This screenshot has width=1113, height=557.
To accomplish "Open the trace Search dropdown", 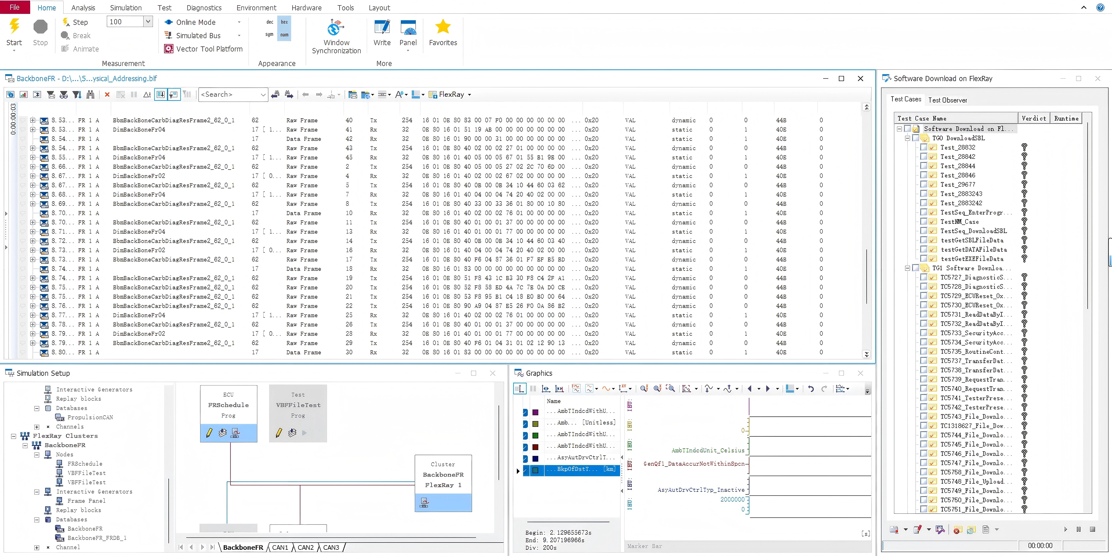I will pos(263,94).
